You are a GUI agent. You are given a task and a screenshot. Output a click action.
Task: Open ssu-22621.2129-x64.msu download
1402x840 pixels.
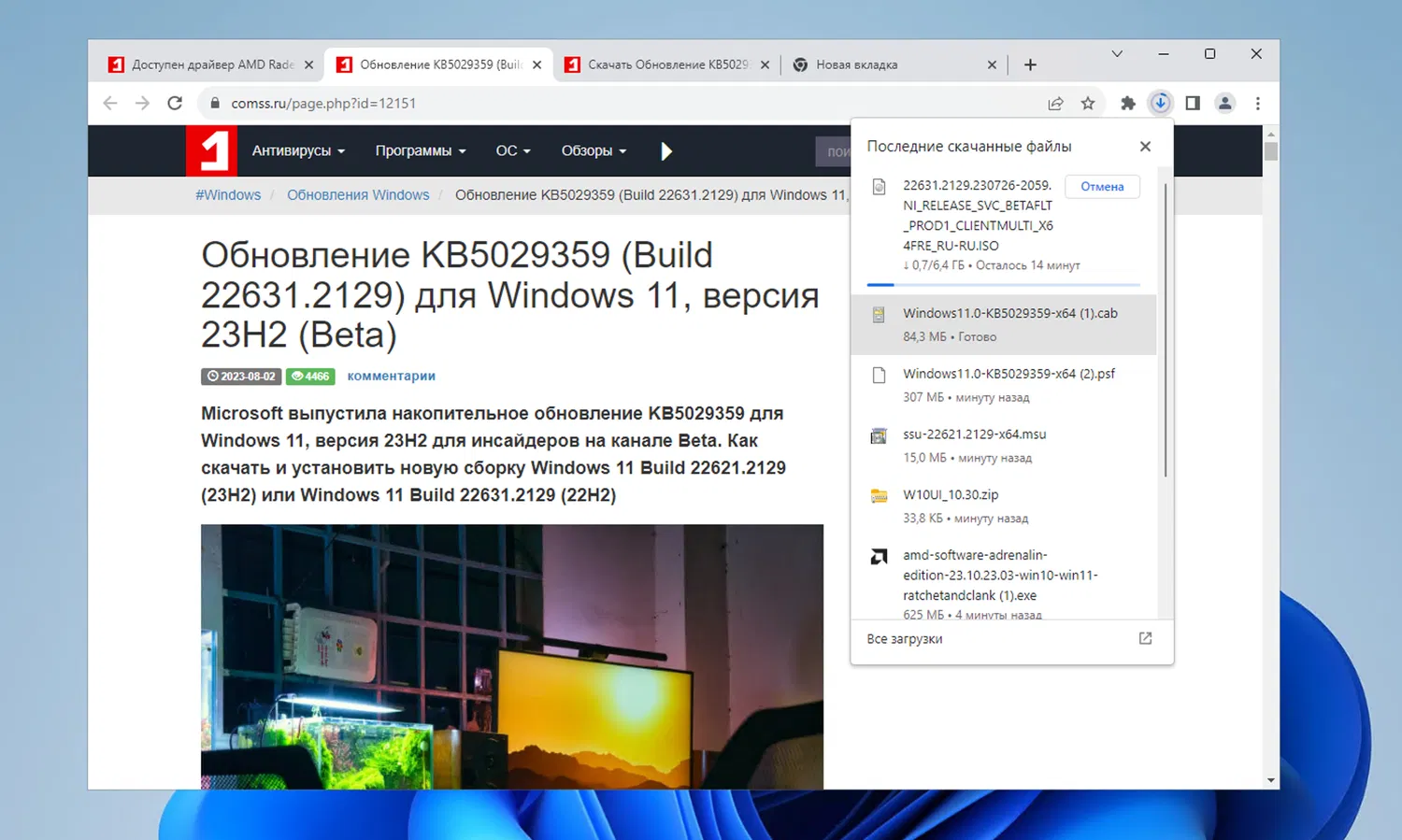tap(1003, 446)
